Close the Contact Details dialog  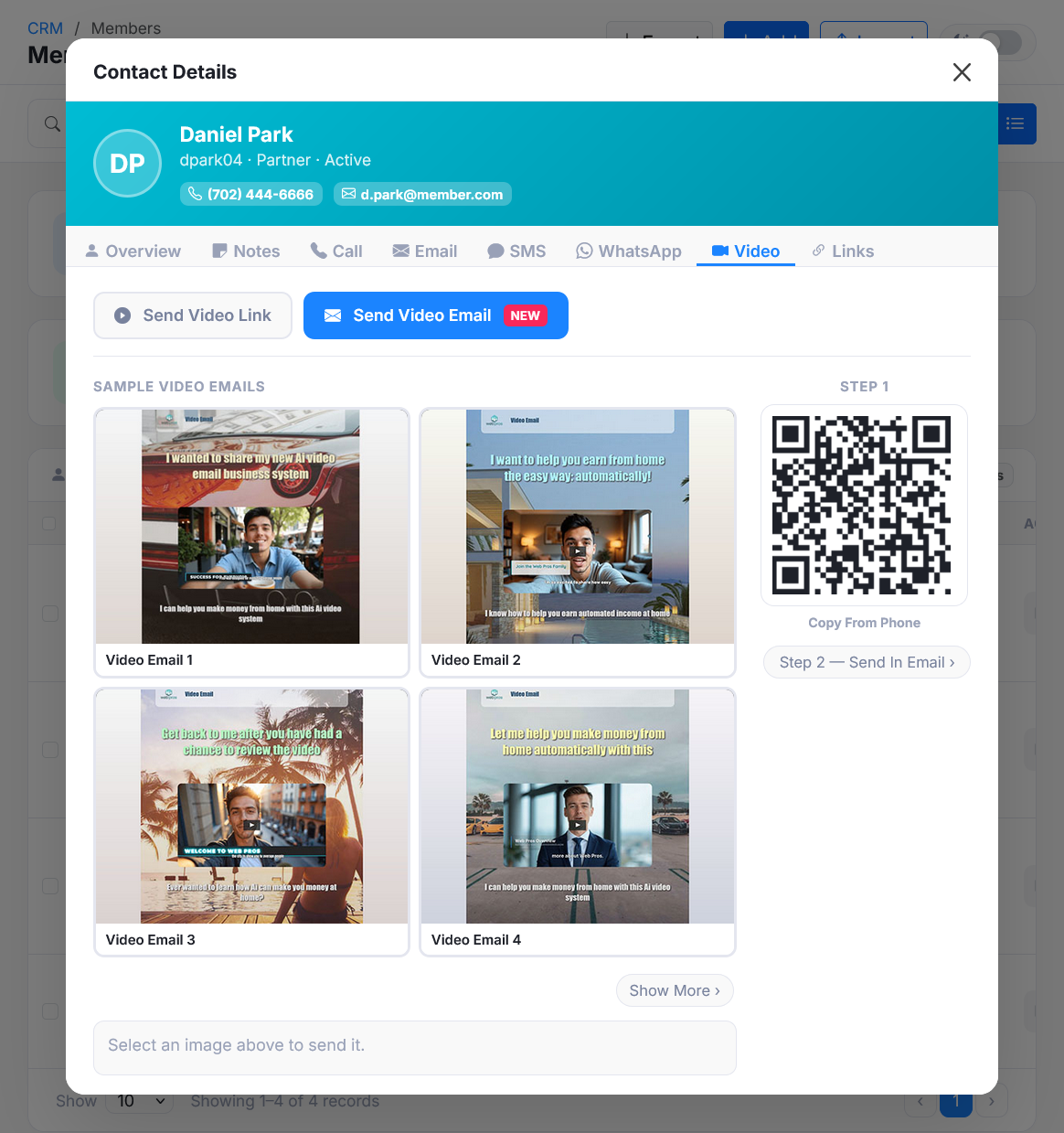(962, 72)
